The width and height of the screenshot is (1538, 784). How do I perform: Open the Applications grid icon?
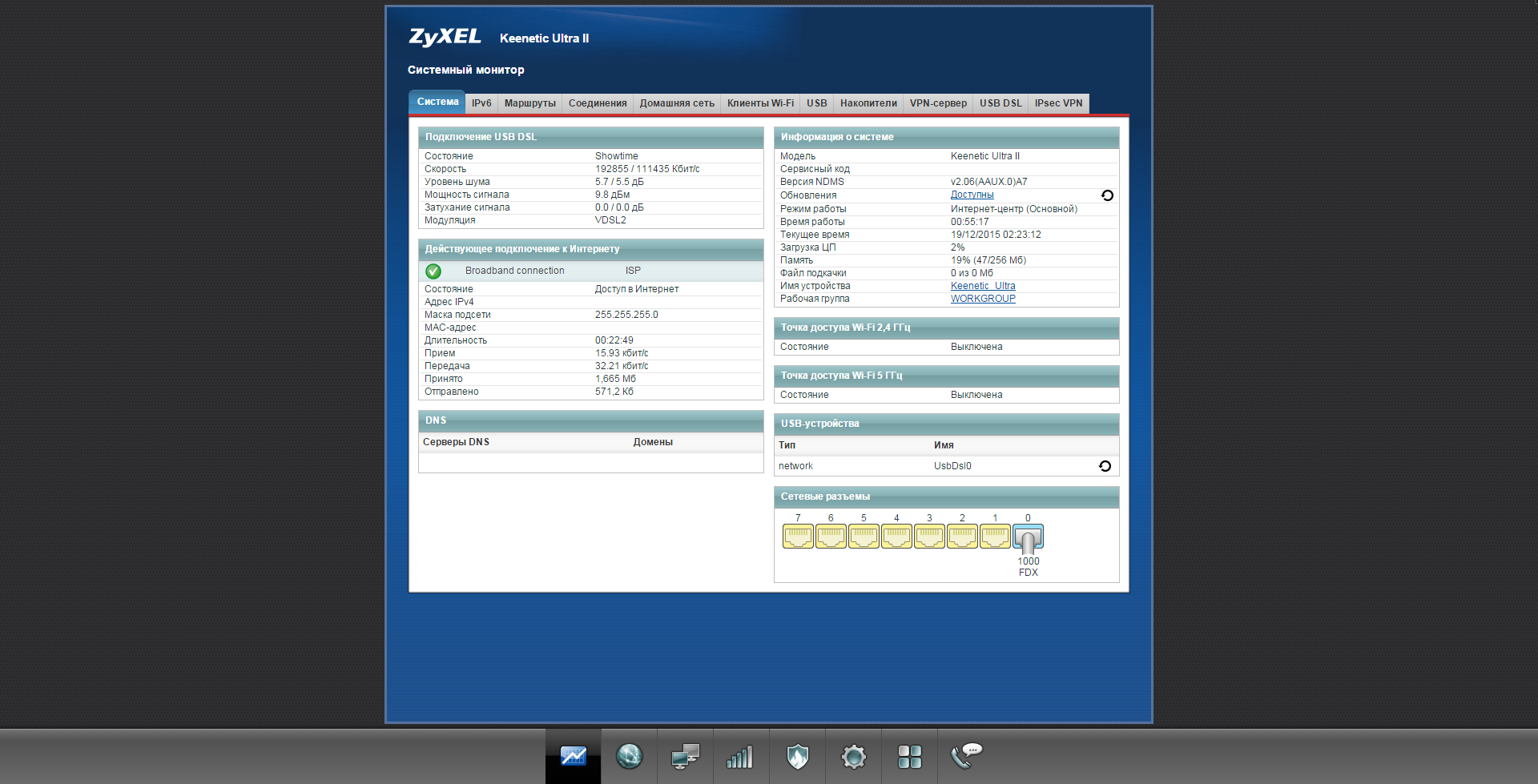tap(910, 756)
